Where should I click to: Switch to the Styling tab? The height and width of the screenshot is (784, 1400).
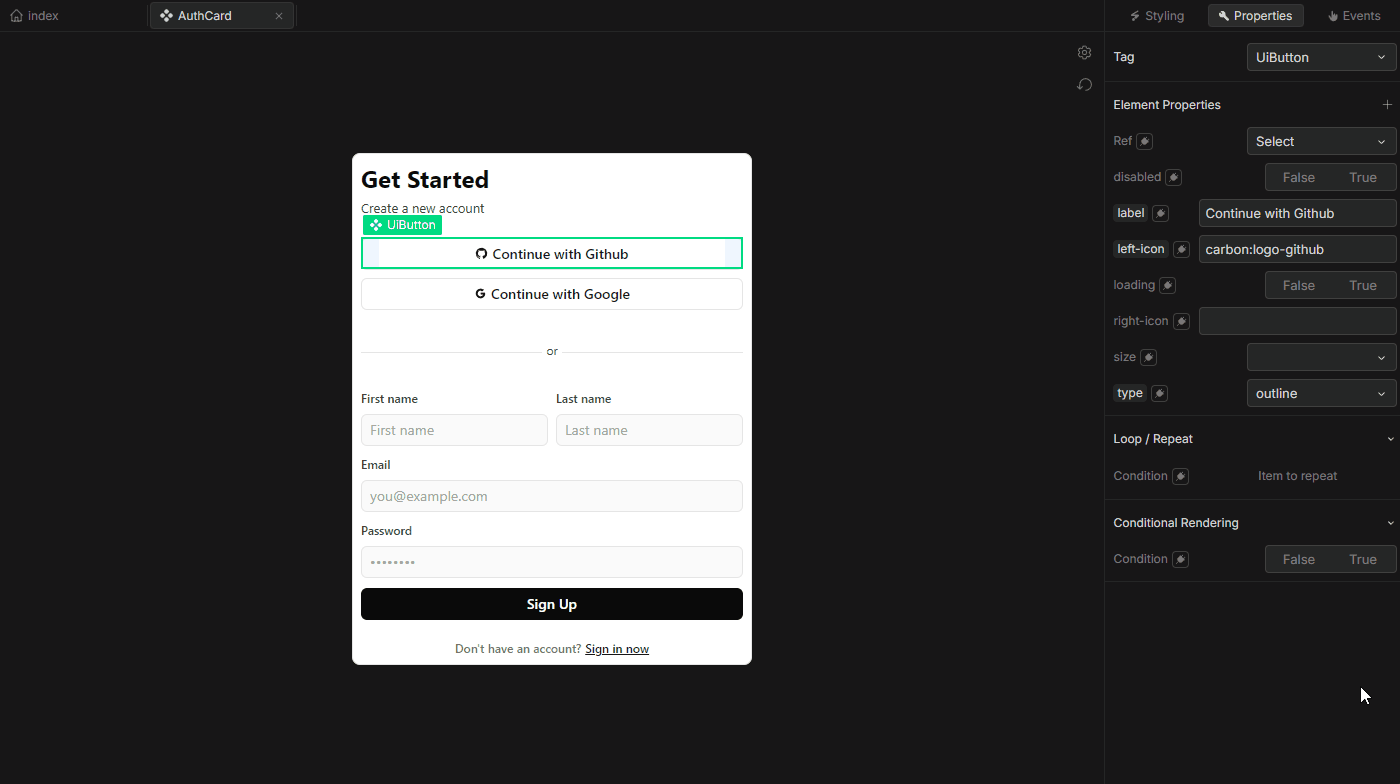1157,16
